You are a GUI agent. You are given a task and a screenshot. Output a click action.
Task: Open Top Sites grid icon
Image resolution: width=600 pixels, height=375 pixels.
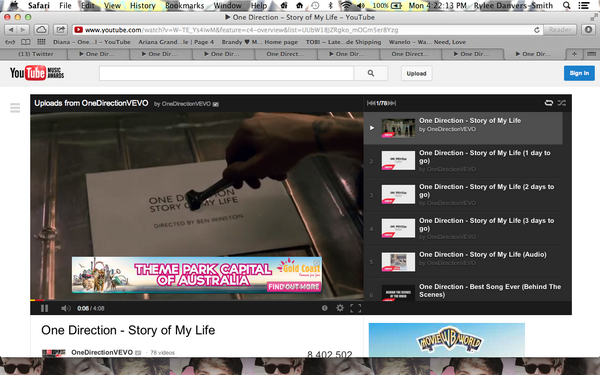[x=41, y=42]
